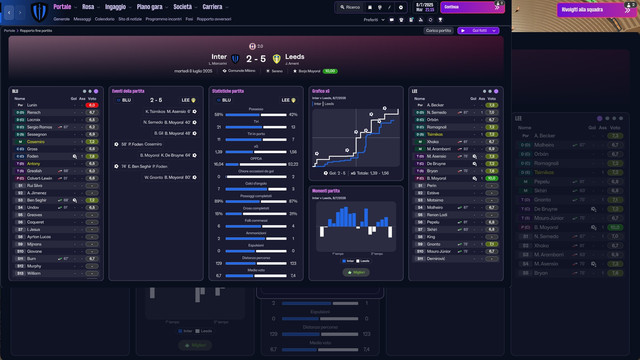This screenshot has height=360, width=640.
Task: Select the first grey view dot in LEE panel
Action: (484, 91)
